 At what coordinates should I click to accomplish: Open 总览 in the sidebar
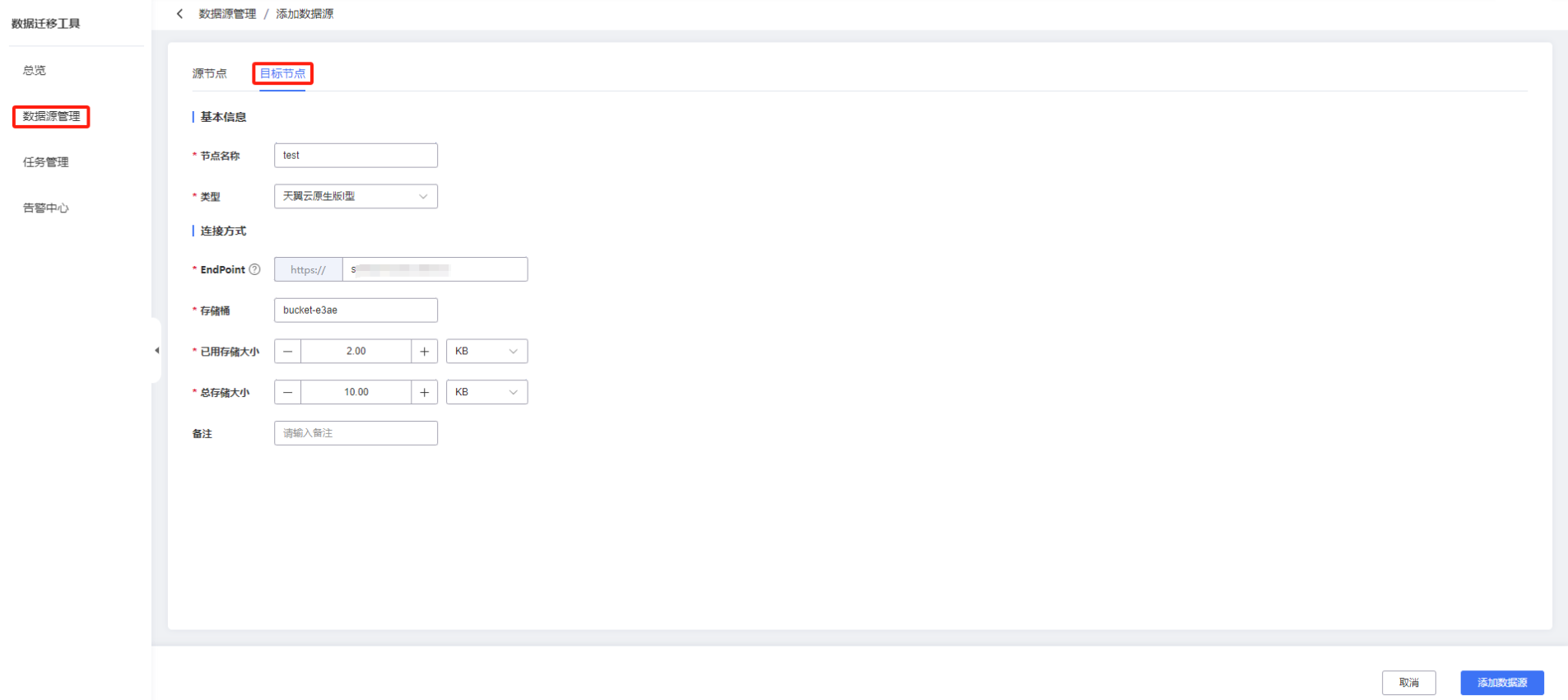[35, 70]
